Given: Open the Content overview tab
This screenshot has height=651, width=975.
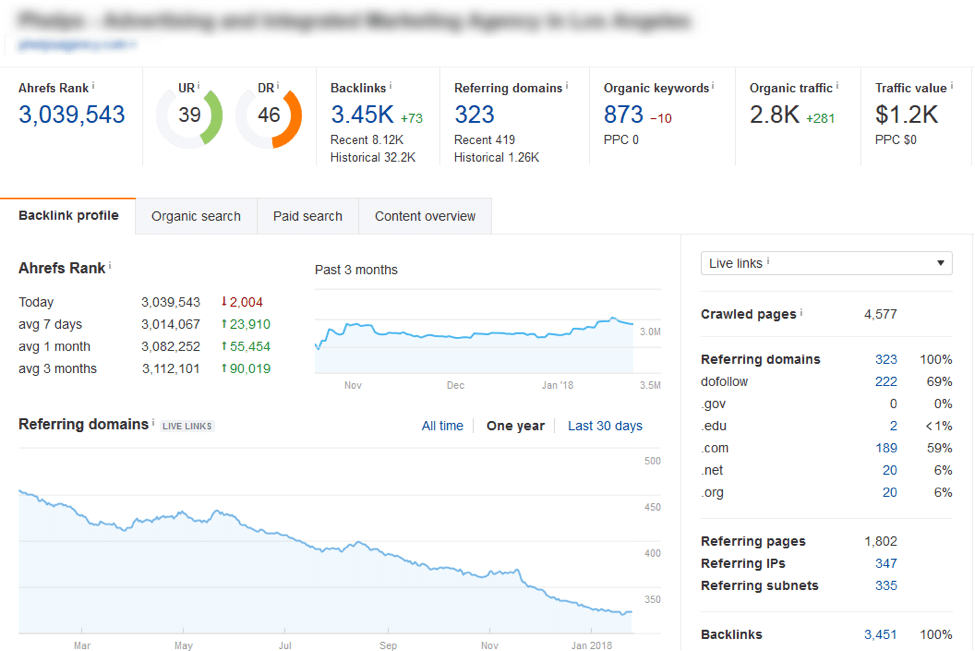Looking at the screenshot, I should pyautogui.click(x=425, y=216).
